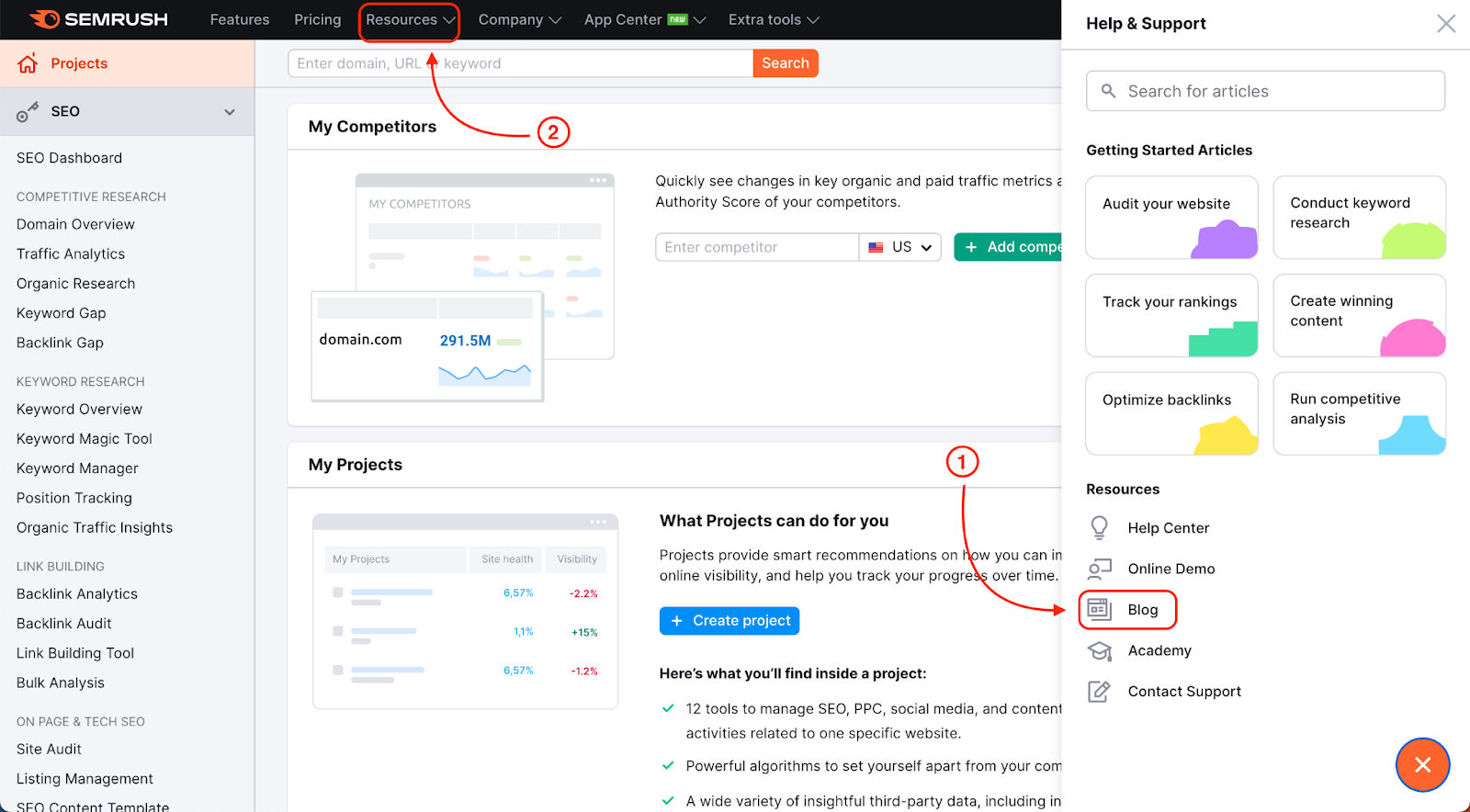Open the Resources dropdown menu
Viewport: 1470px width, 812px height.
[410, 20]
